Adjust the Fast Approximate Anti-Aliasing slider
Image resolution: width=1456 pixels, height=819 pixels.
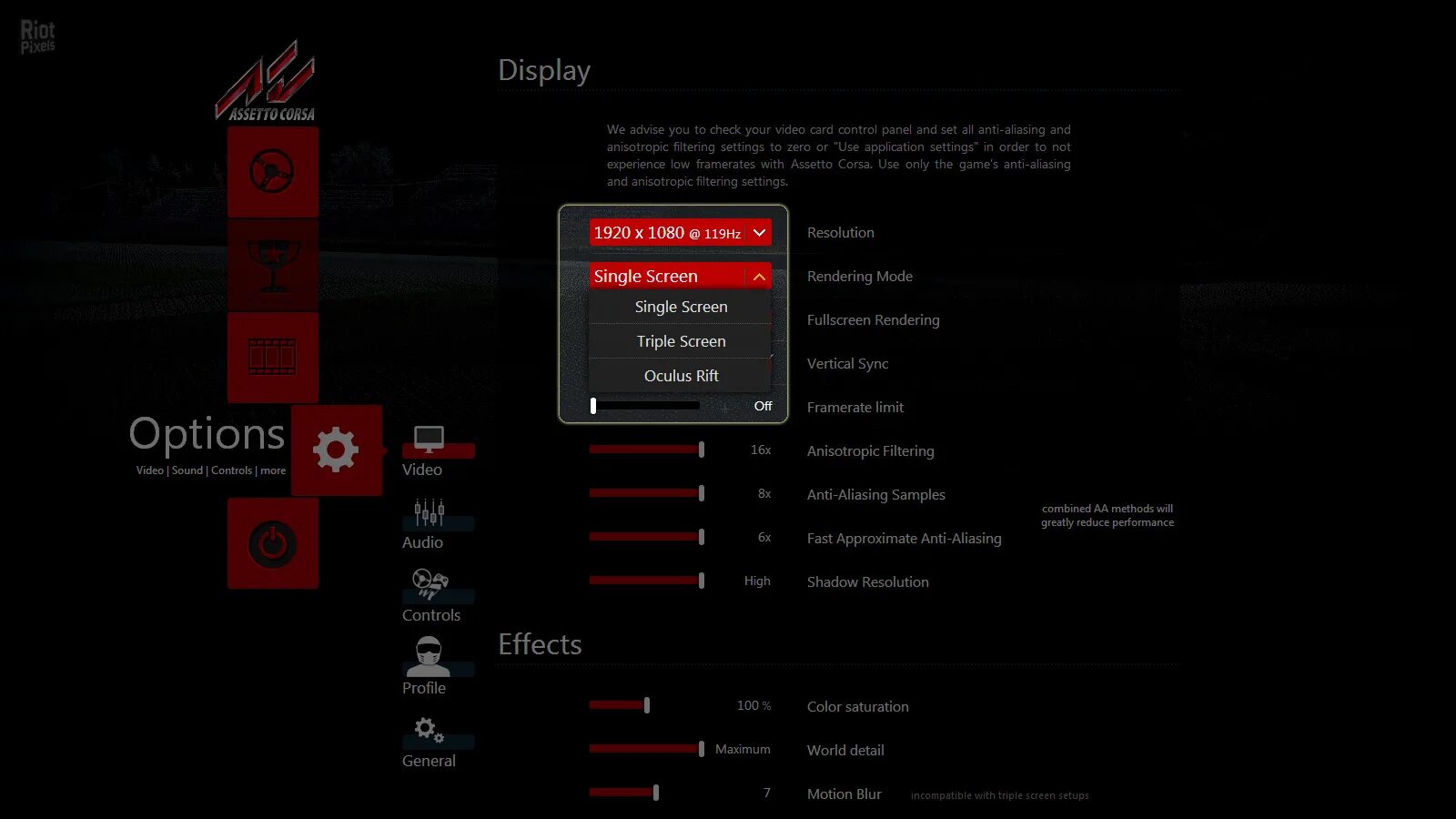coord(646,537)
